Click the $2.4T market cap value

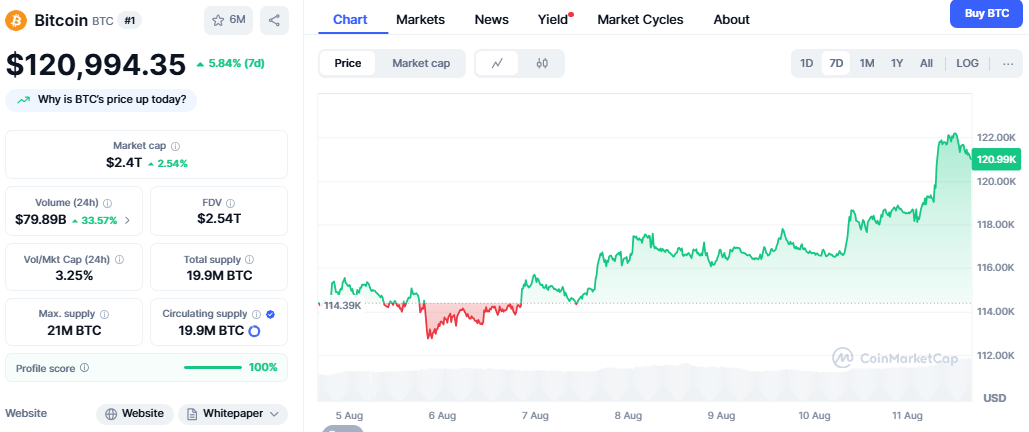124,163
